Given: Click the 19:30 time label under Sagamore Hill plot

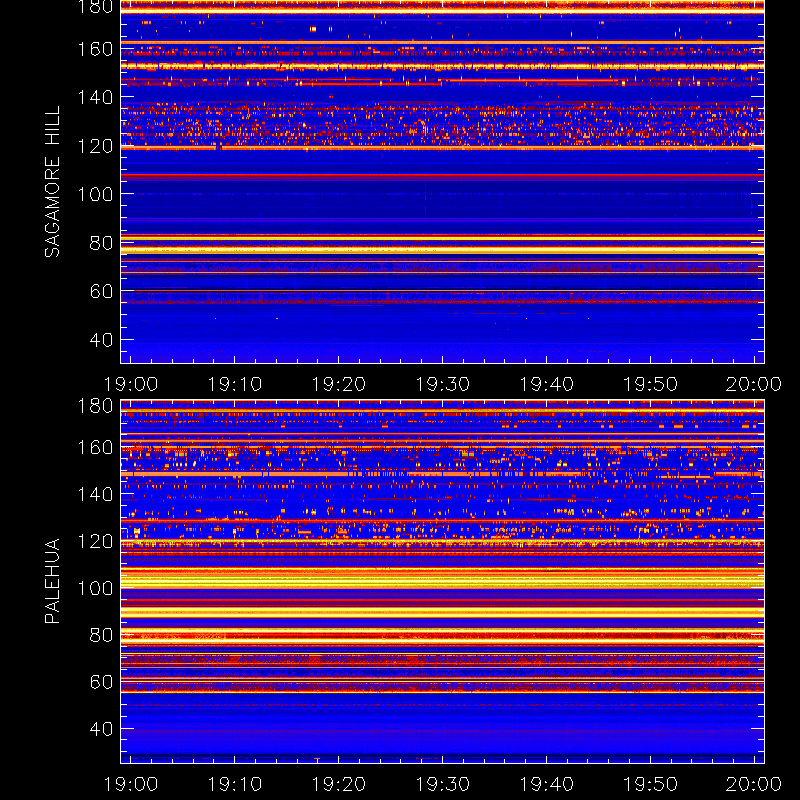Looking at the screenshot, I should (x=443, y=384).
